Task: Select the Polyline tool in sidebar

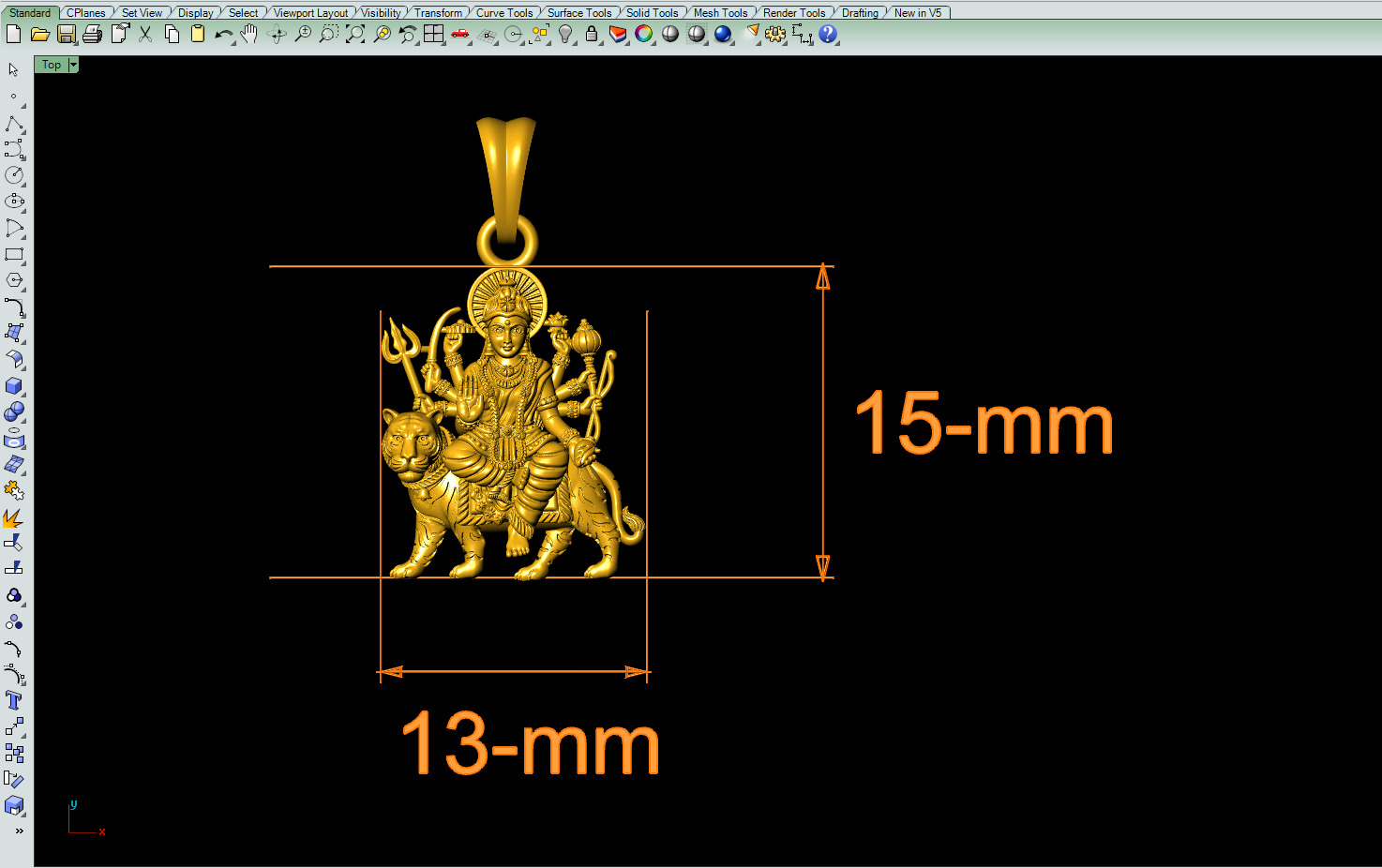Action: (14, 123)
